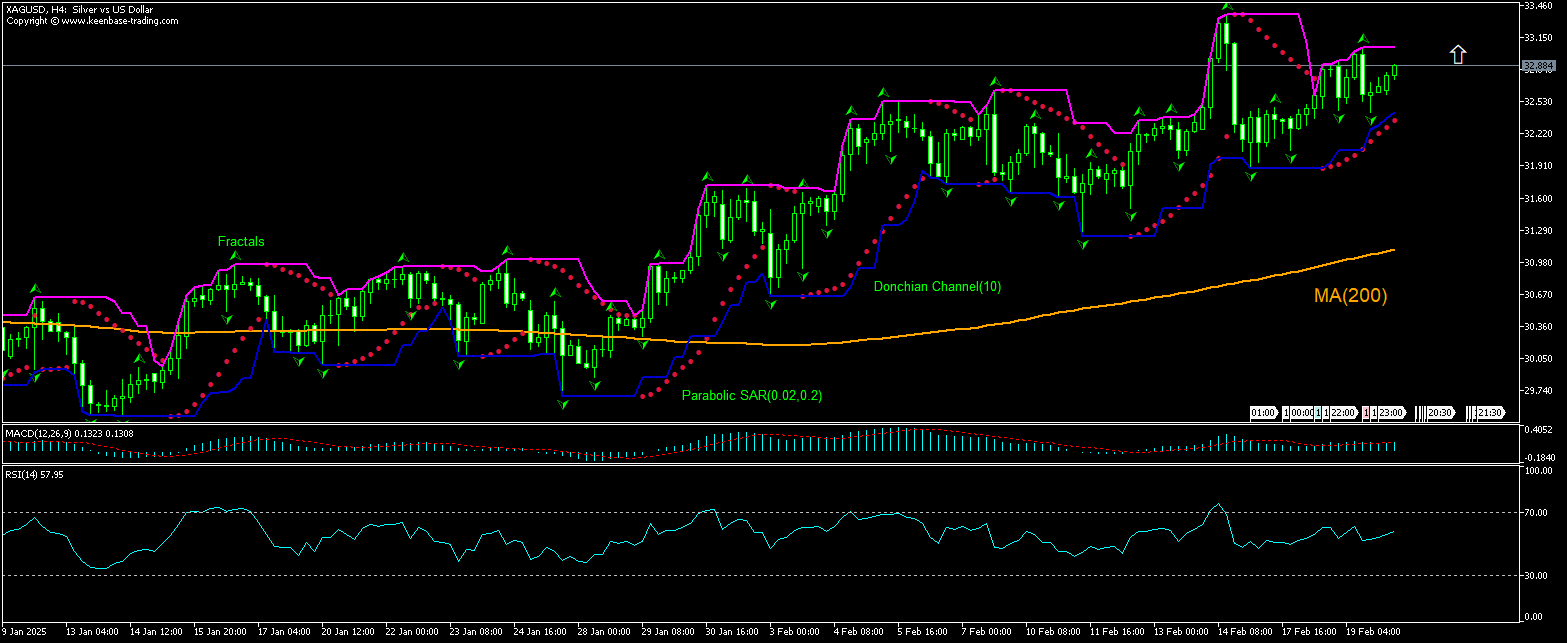Image resolution: width=1567 pixels, height=643 pixels.
Task: Click the 23:00 event time flag
Action: 1392,412
